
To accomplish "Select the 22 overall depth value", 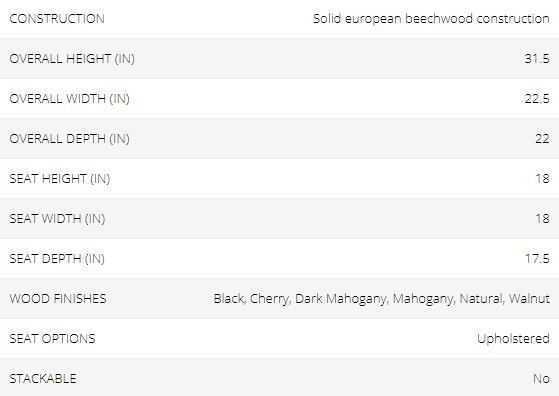I will coord(542,138).
